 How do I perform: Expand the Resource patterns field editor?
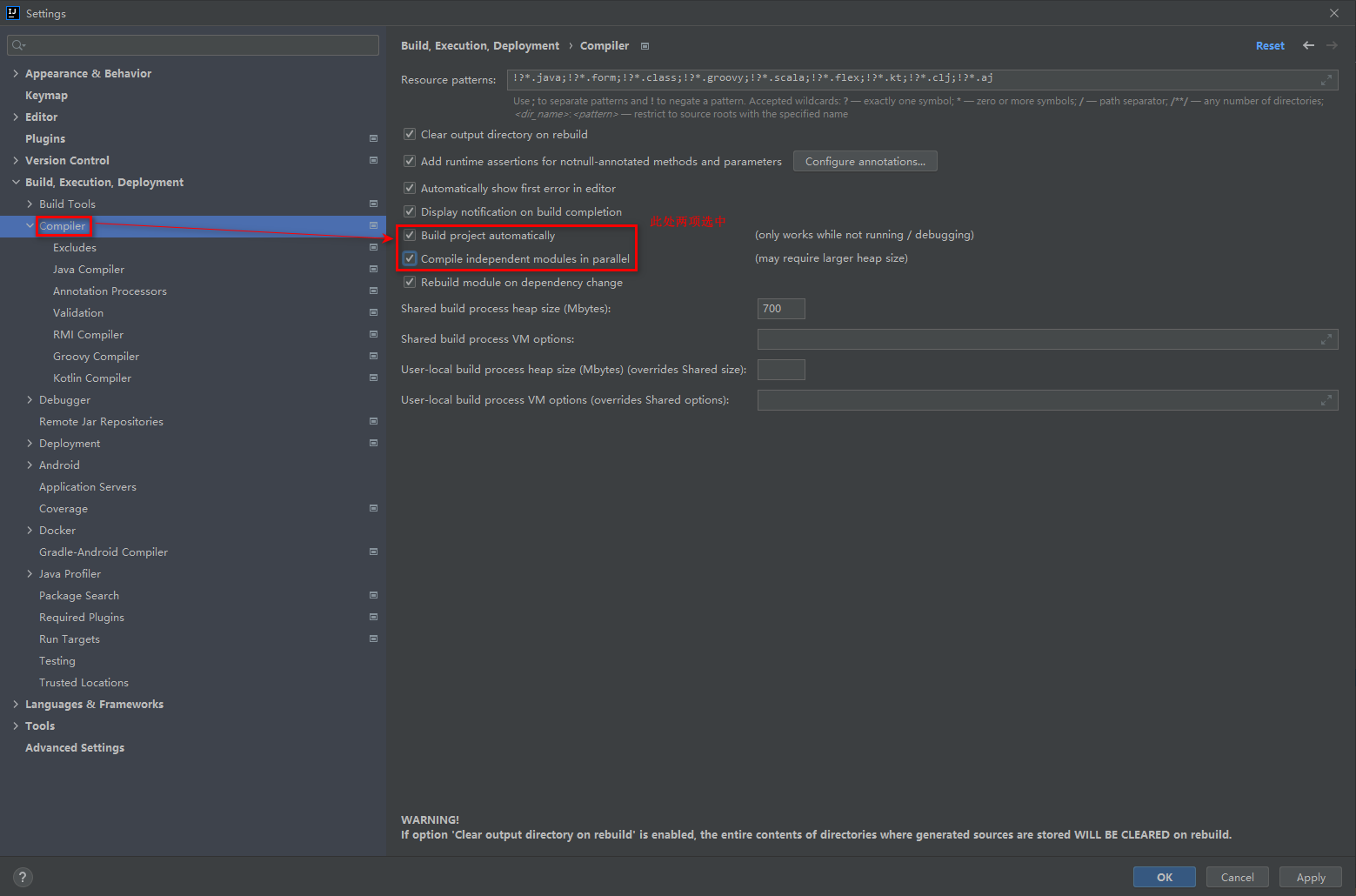1326,80
